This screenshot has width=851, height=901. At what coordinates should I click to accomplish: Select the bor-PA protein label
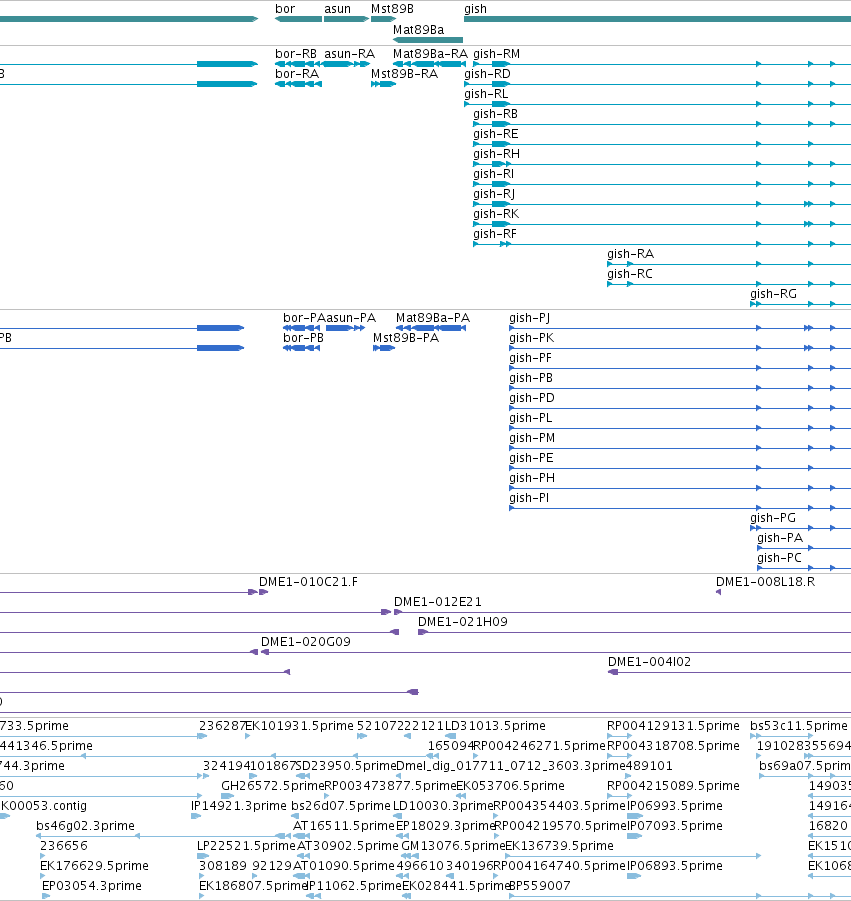(304, 318)
